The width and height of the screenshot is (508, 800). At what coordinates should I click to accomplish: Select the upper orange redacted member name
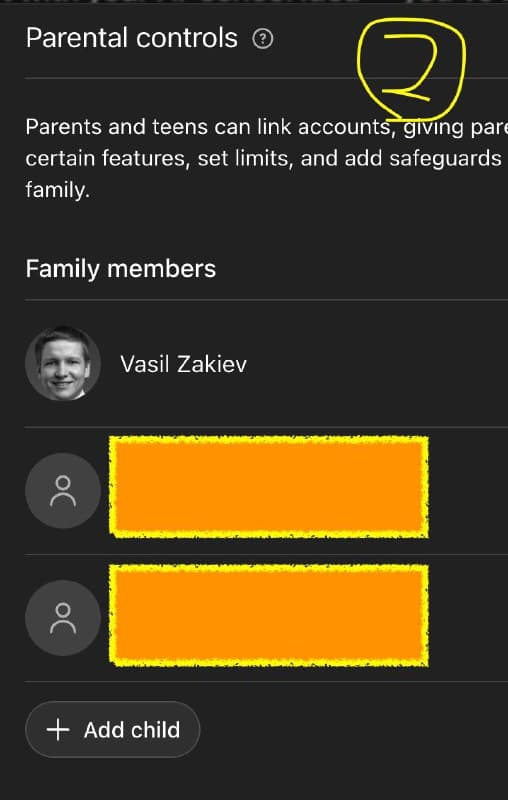pyautogui.click(x=269, y=487)
